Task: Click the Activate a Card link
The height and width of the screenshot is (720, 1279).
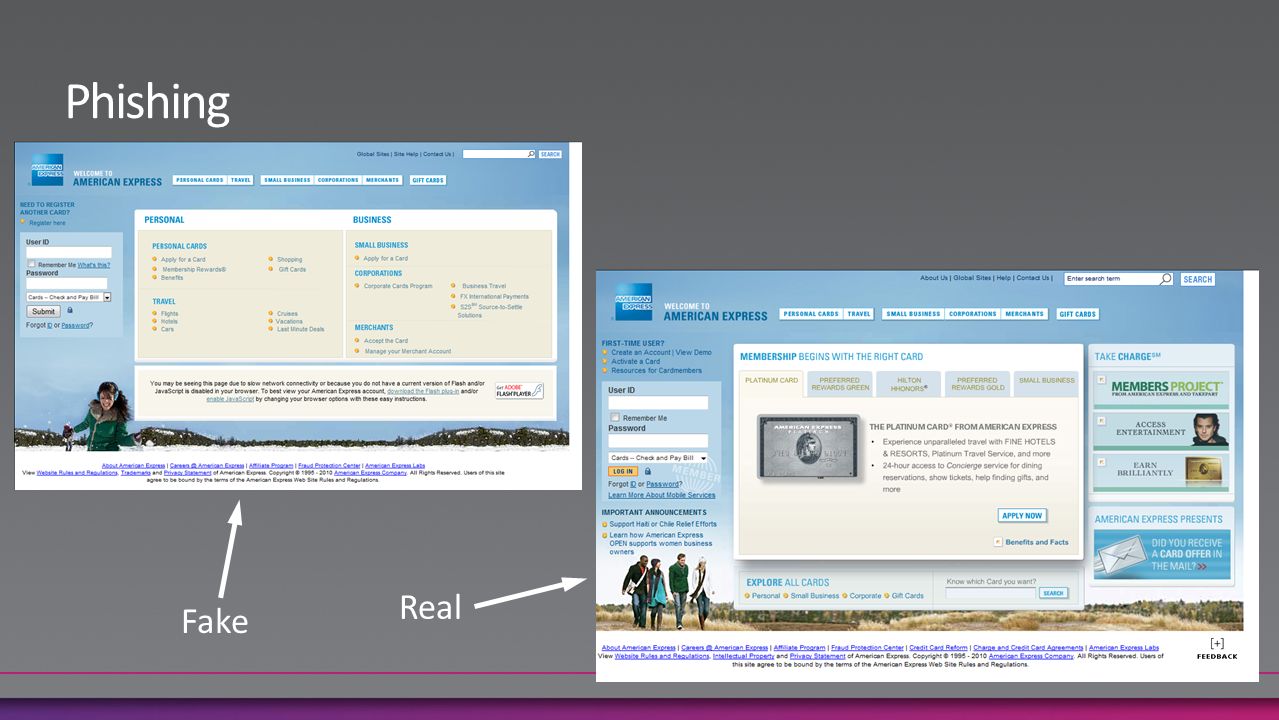Action: click(636, 362)
